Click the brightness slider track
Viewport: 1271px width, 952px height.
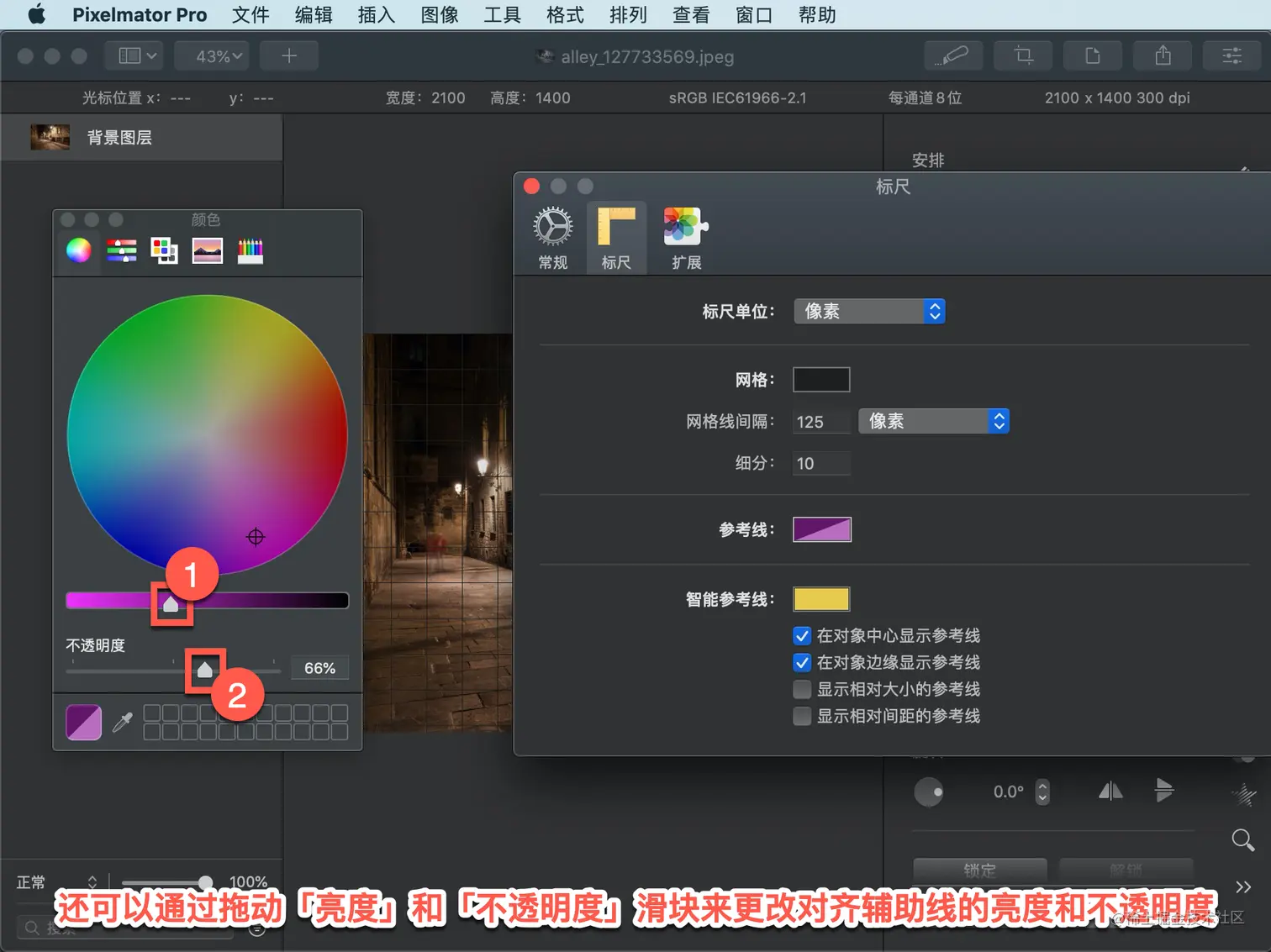click(208, 600)
